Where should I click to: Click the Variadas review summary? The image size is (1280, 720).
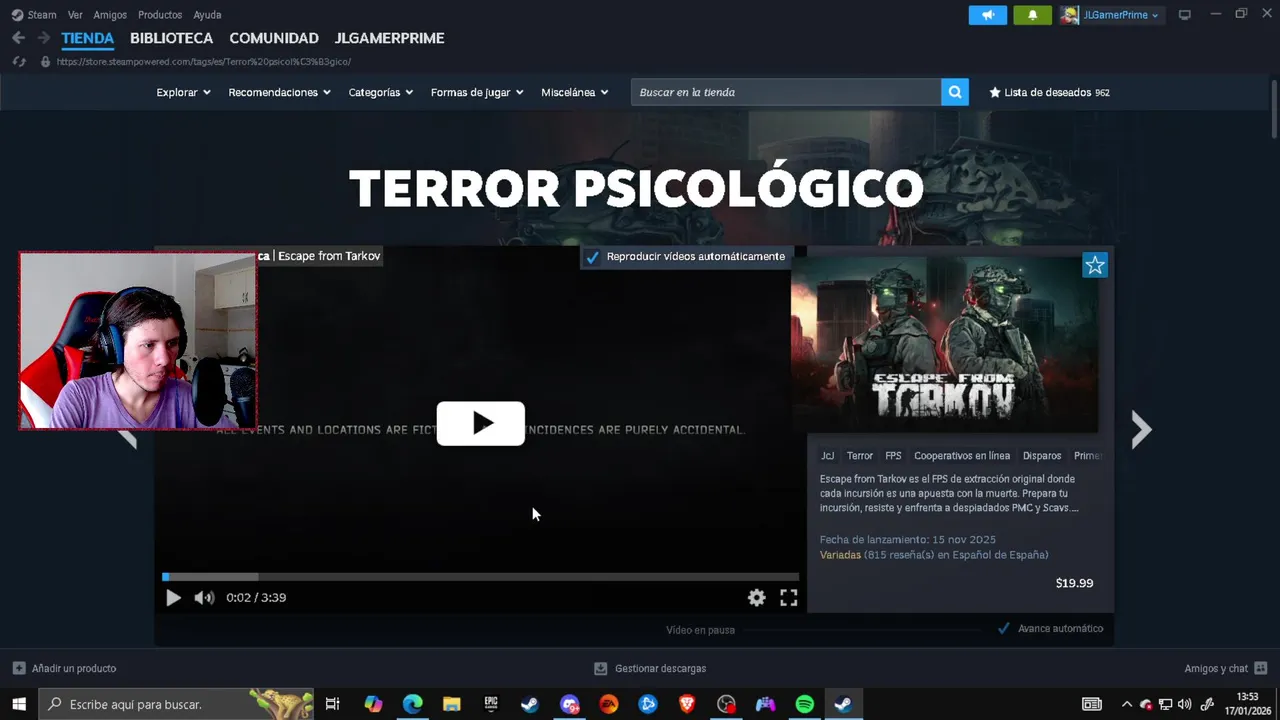tap(840, 555)
